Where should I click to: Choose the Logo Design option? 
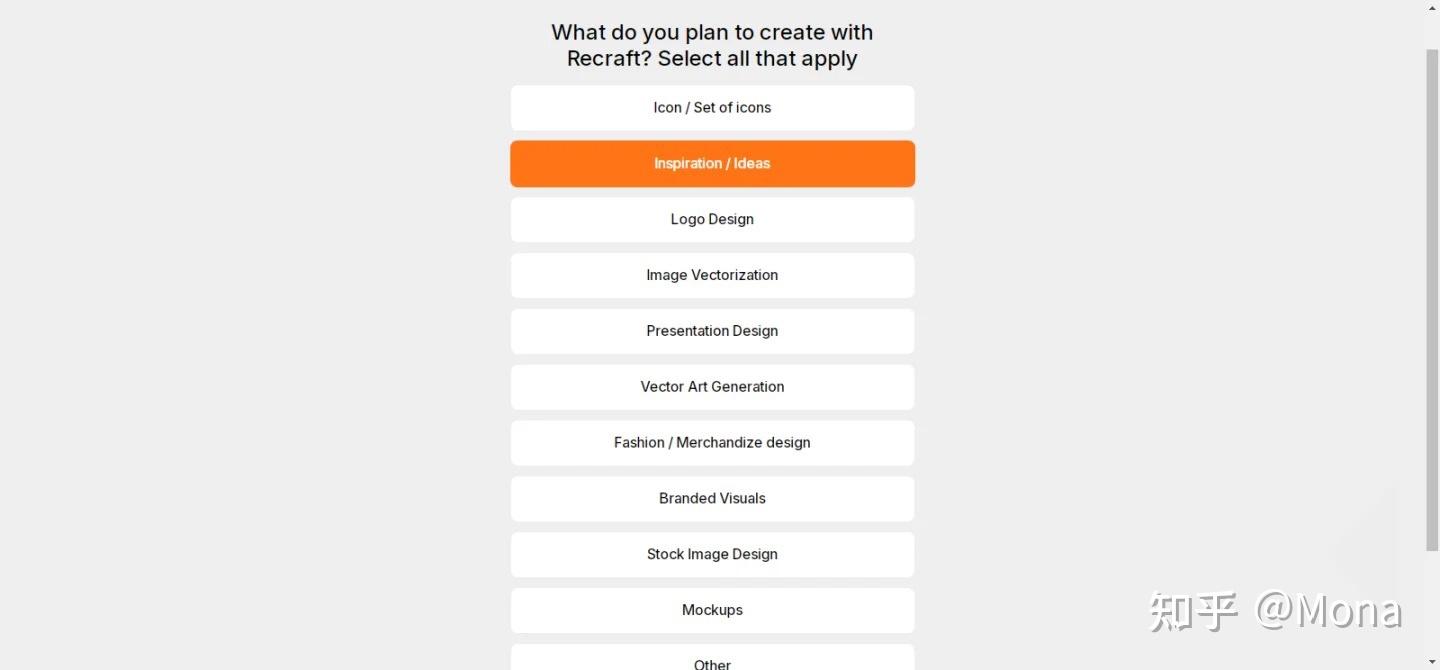[x=712, y=220]
